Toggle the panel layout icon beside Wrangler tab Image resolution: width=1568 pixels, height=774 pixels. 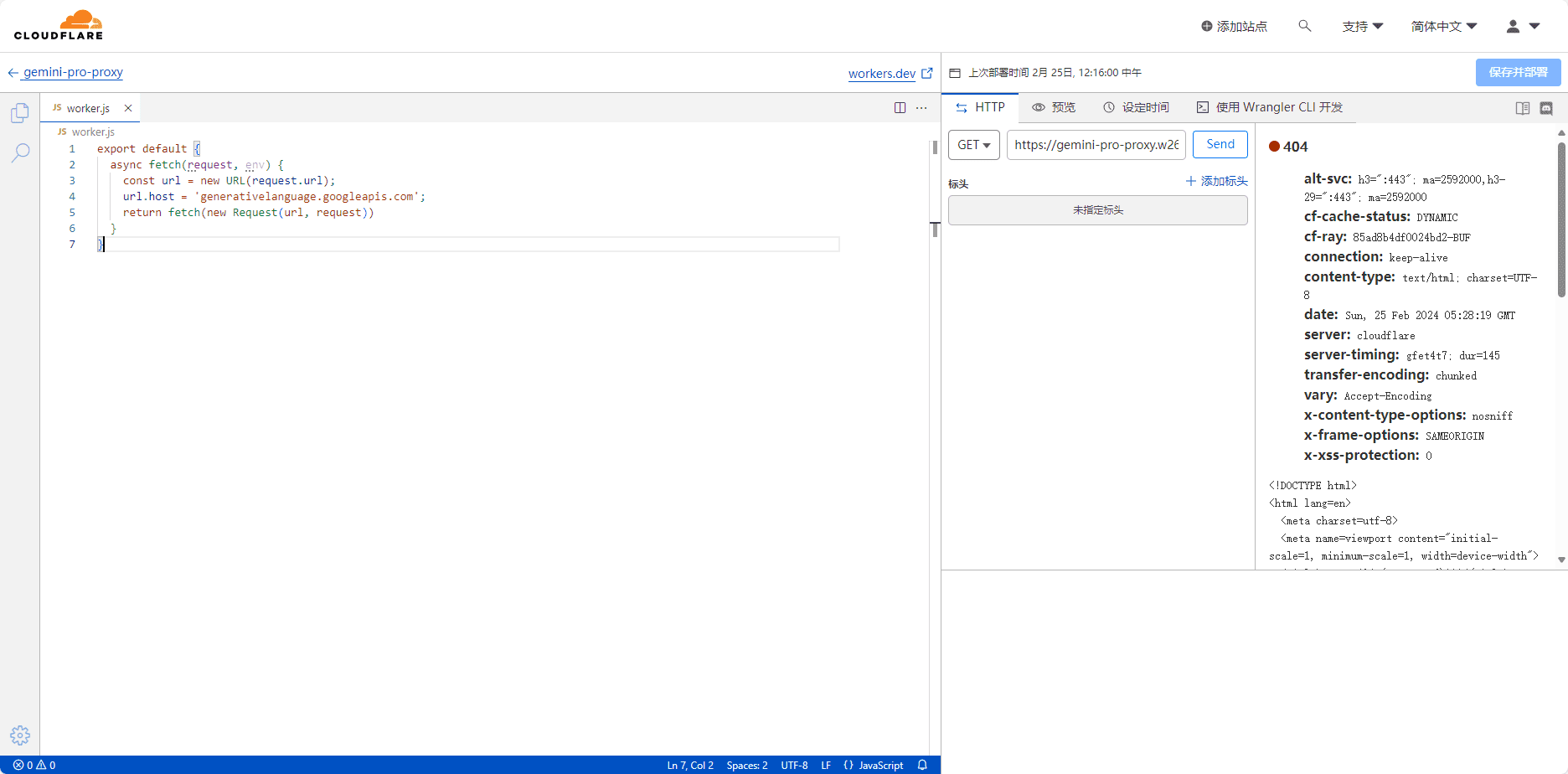[1522, 108]
